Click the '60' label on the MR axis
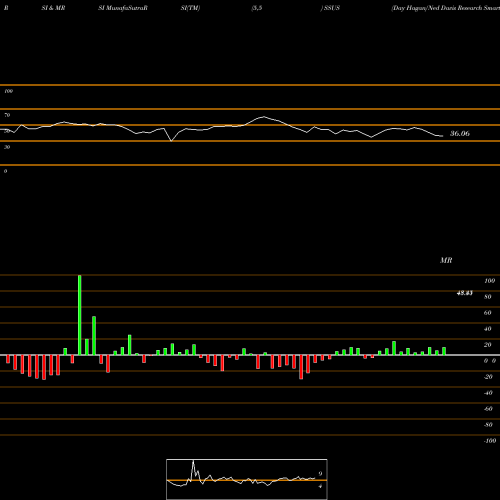The width and height of the screenshot is (500, 500). click(488, 313)
